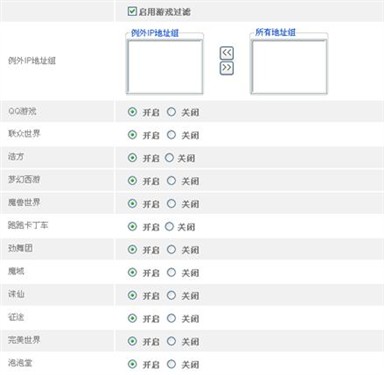Select 关闭 for 征途
The image size is (384, 375).
(171, 318)
